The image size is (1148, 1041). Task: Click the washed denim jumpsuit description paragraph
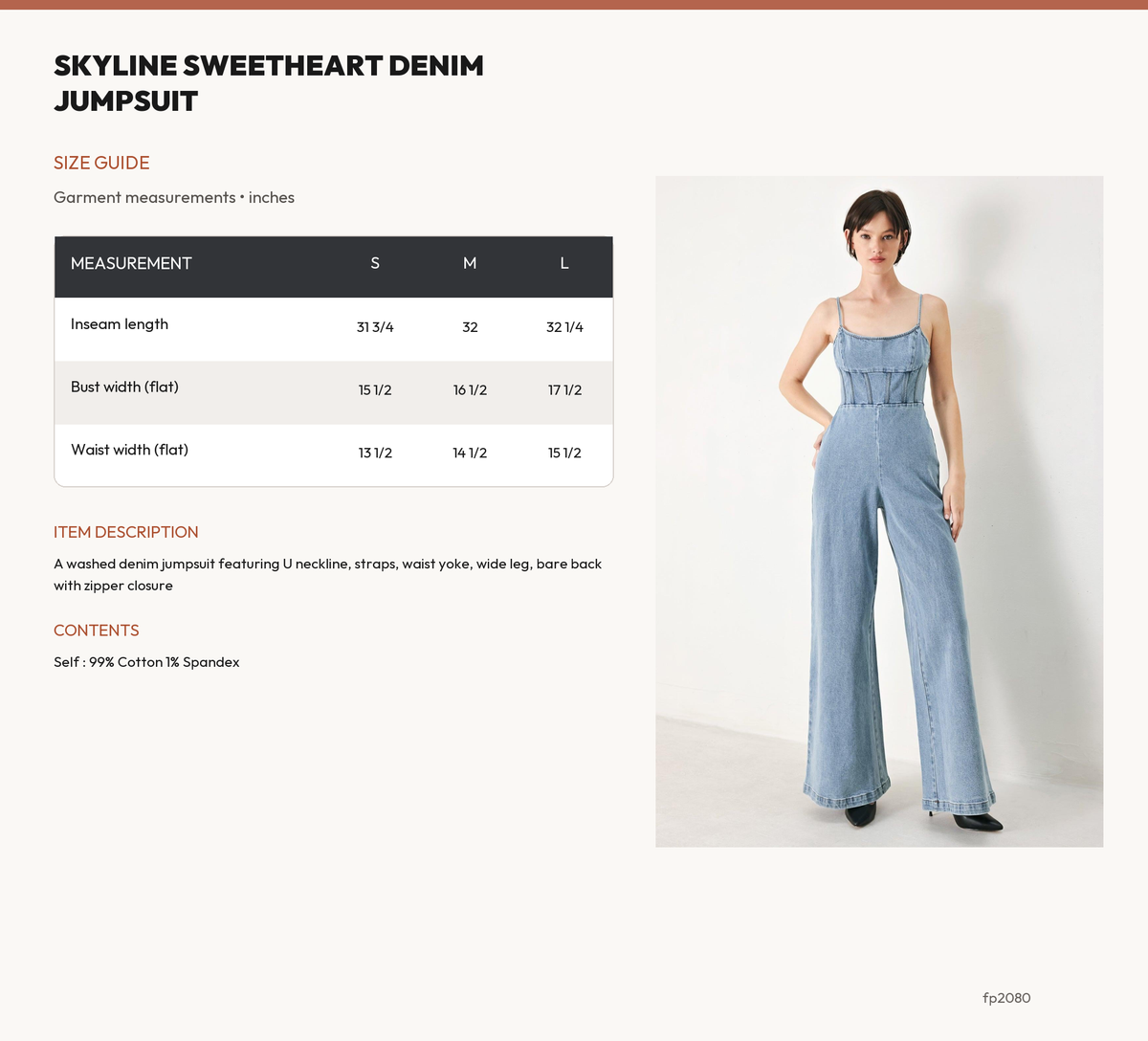[328, 575]
